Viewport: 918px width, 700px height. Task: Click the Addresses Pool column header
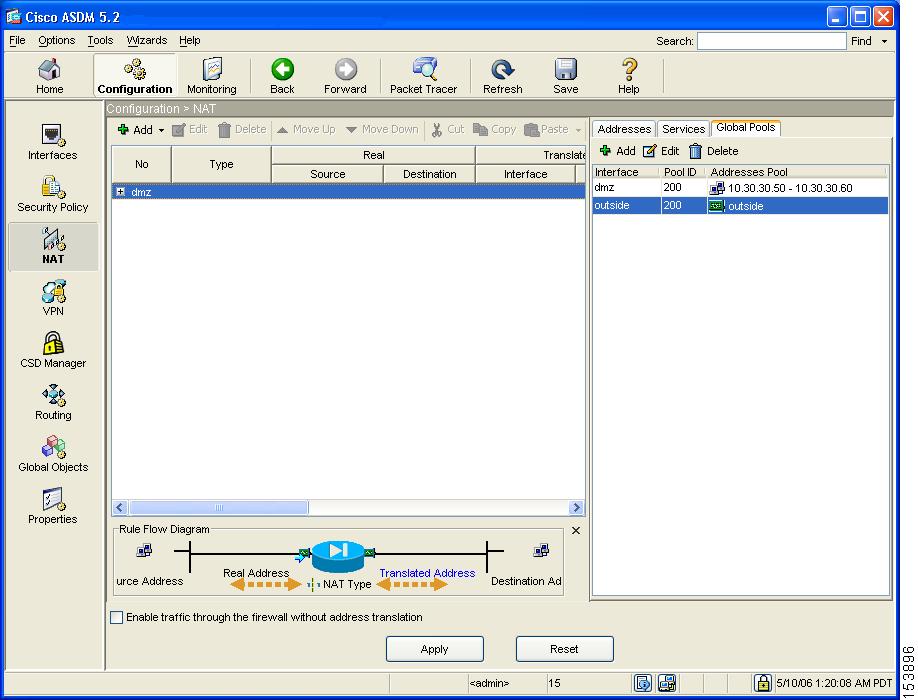tap(796, 172)
